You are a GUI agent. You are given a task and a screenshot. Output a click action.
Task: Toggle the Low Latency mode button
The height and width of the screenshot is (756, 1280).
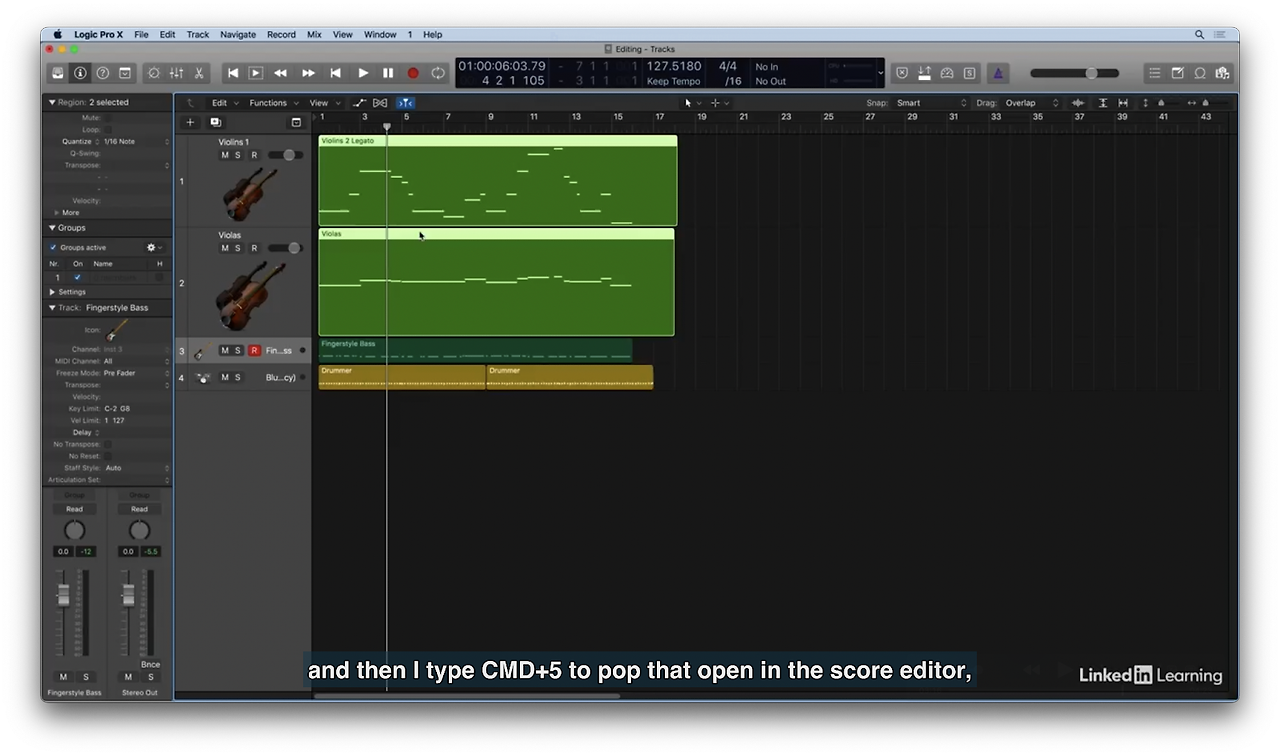924,73
